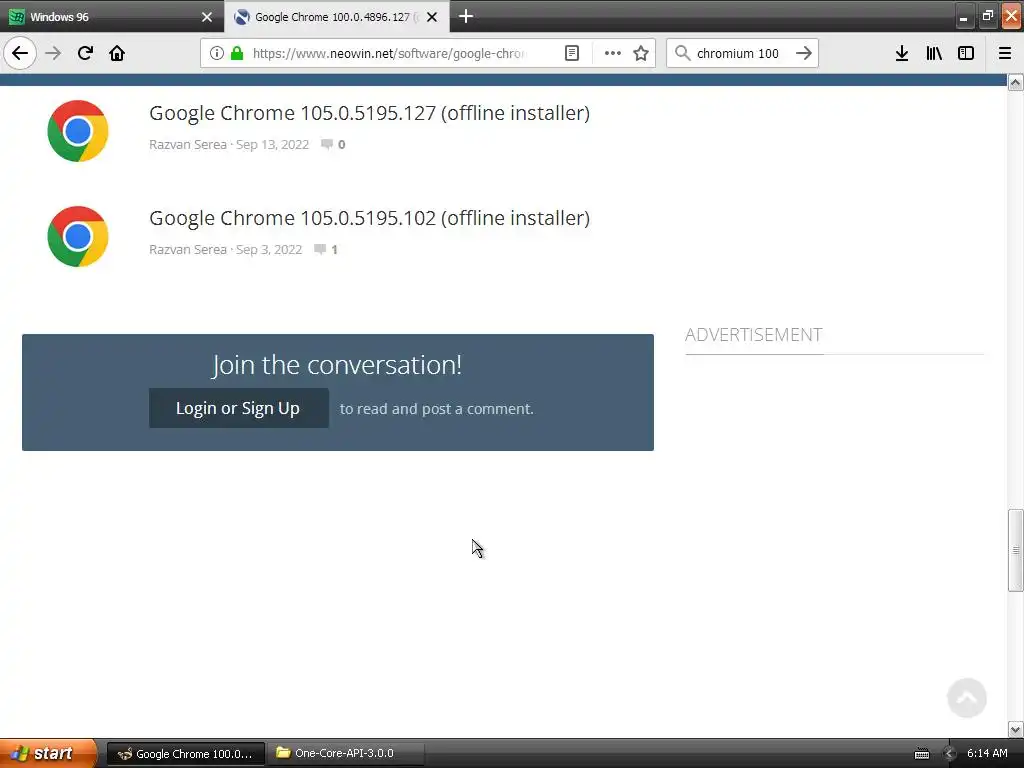The width and height of the screenshot is (1024, 768).
Task: Click the Chrome logo for 105.0.5195.102 article
Action: pyautogui.click(x=78, y=236)
